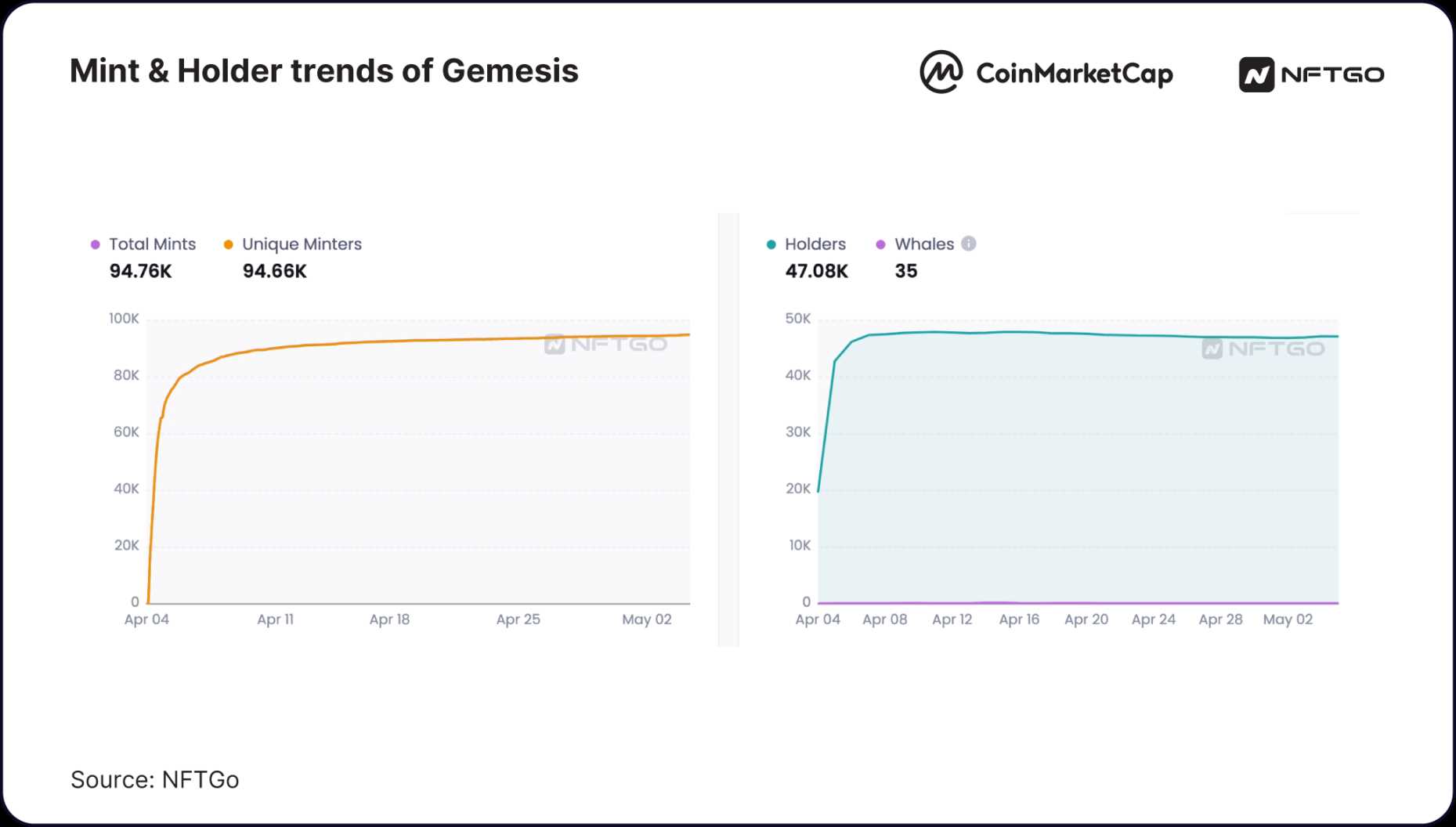Screen dimensions: 1456x827
Task: Click the May 02 label on holders chart
Action: click(1288, 619)
